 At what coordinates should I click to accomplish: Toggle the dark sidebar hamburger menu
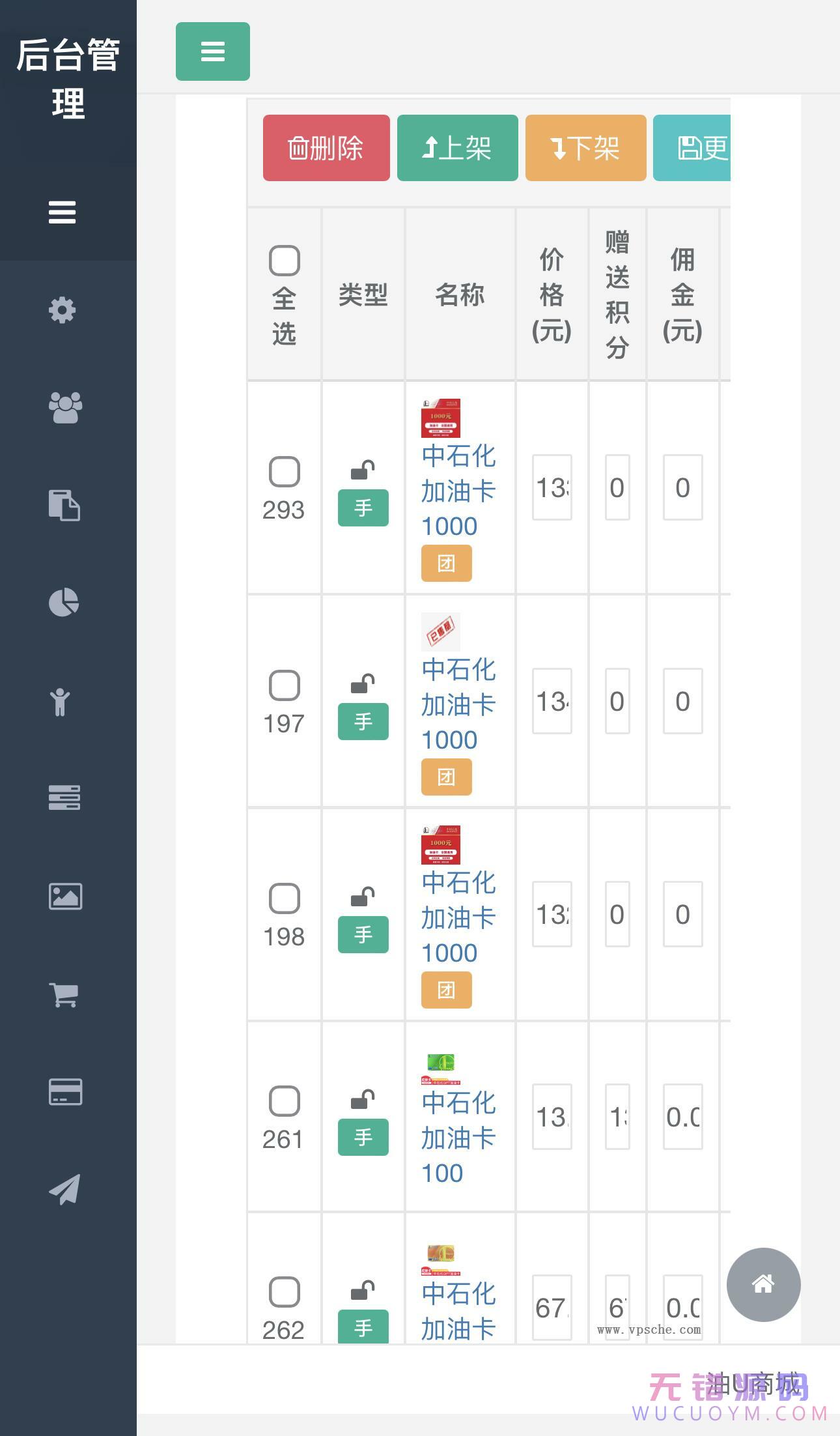[x=62, y=213]
